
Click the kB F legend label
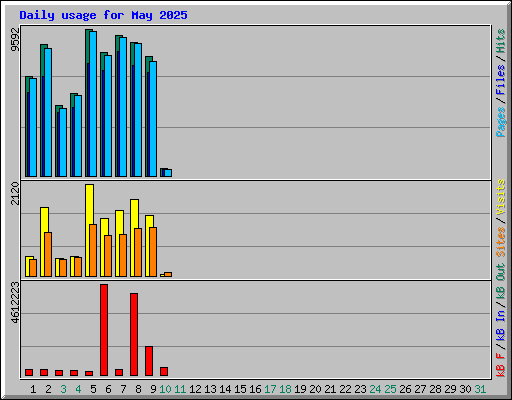click(x=500, y=365)
